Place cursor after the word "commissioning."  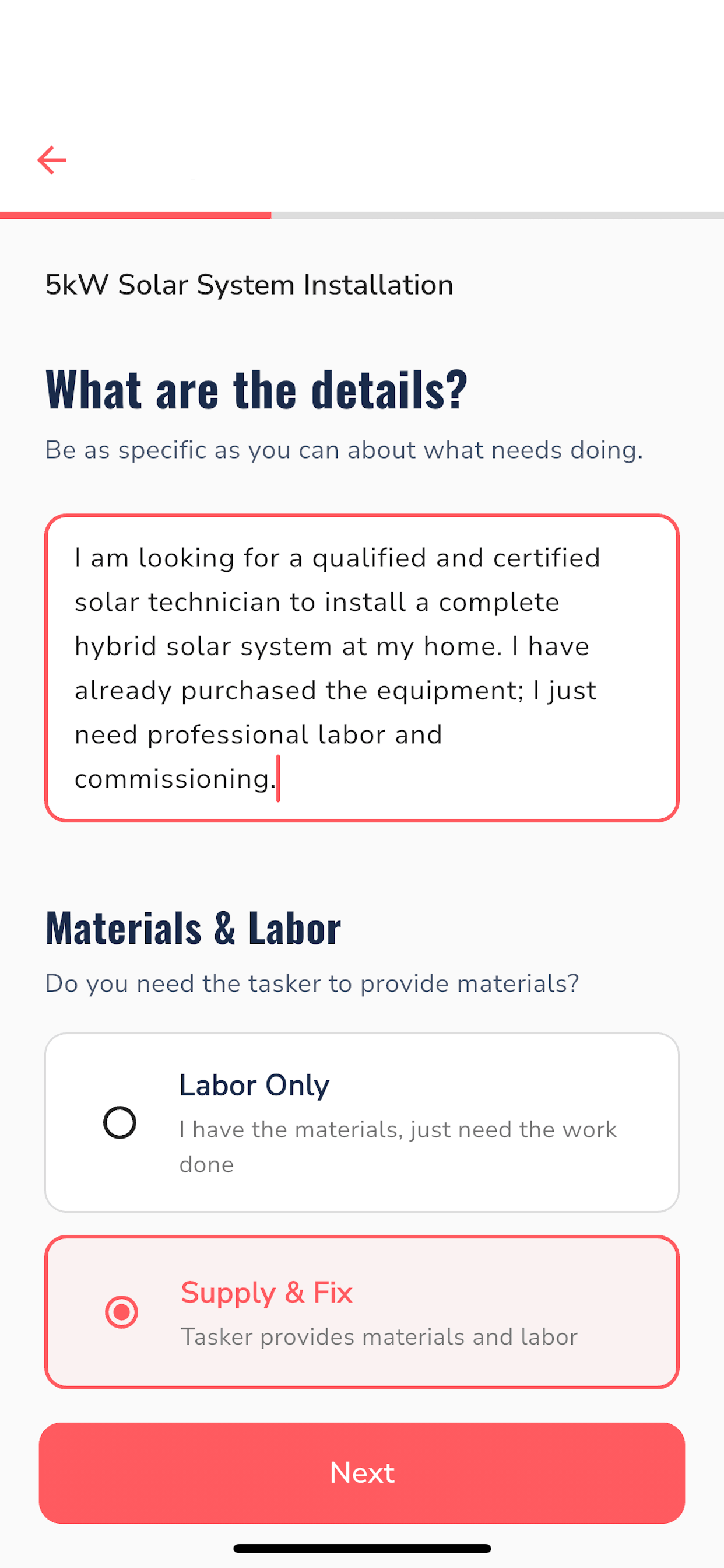(277, 779)
